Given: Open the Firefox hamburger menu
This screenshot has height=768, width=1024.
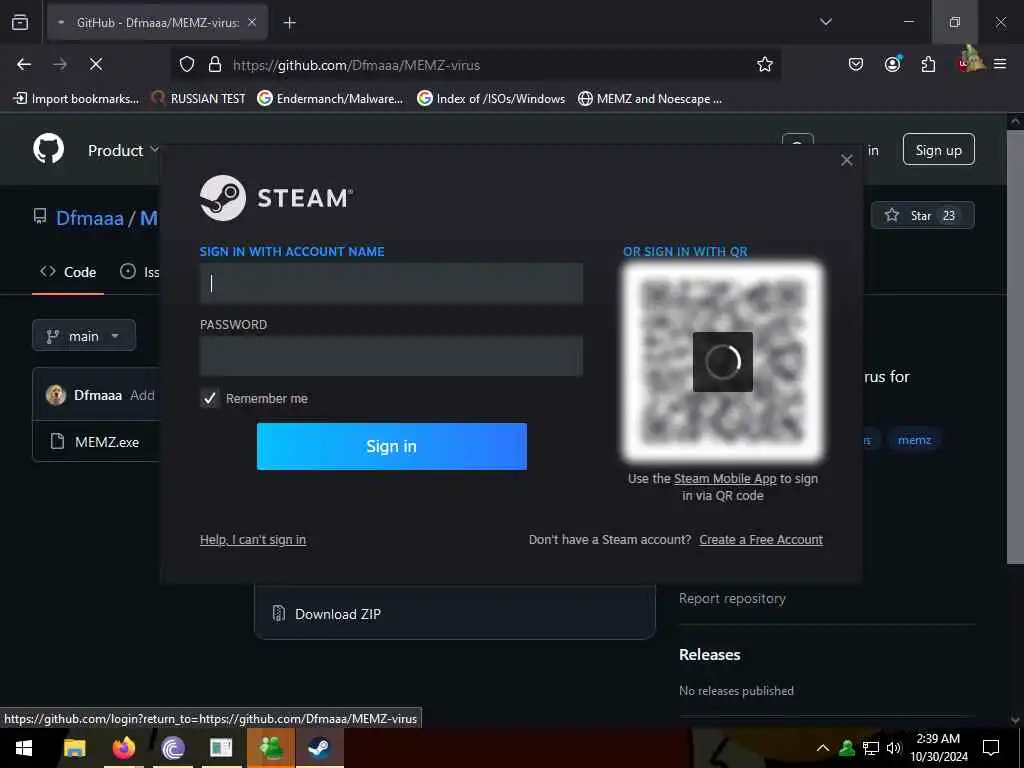Looking at the screenshot, I should coord(1000,64).
